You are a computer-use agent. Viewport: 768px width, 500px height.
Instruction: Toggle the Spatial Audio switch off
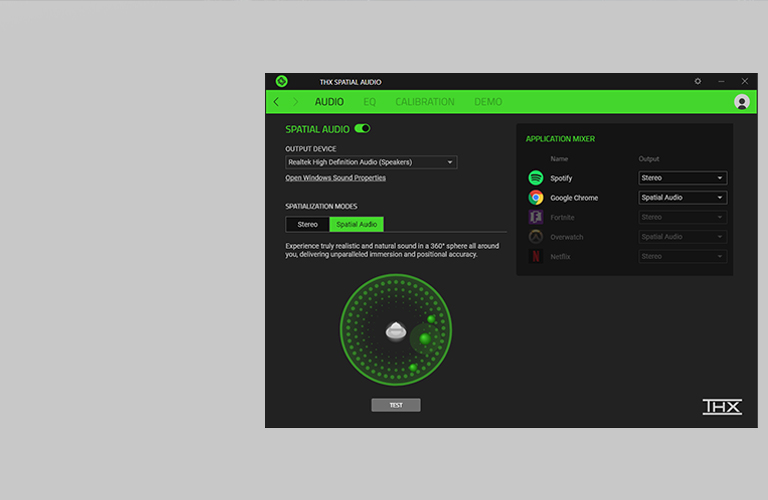[362, 129]
